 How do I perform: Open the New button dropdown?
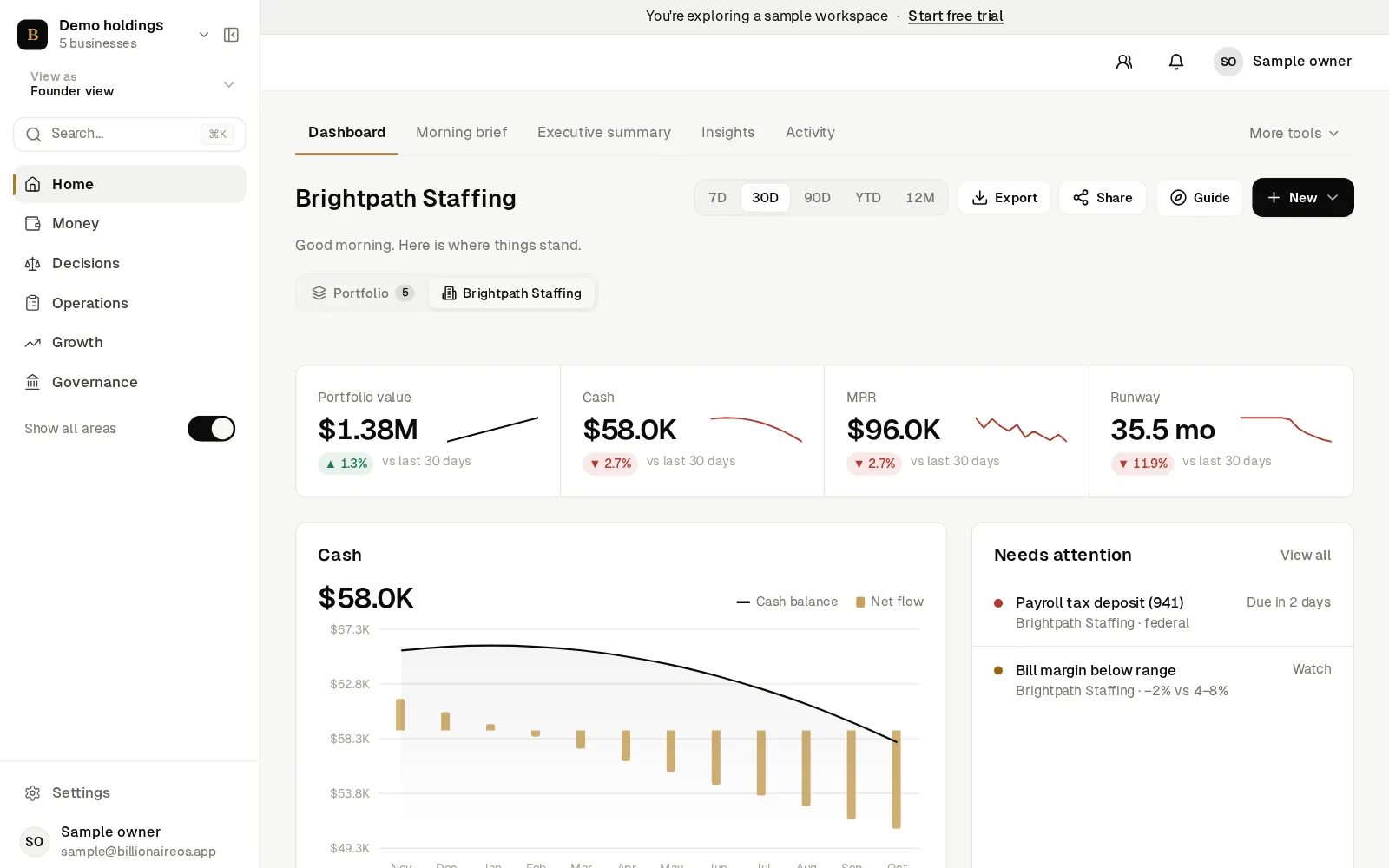1303,198
